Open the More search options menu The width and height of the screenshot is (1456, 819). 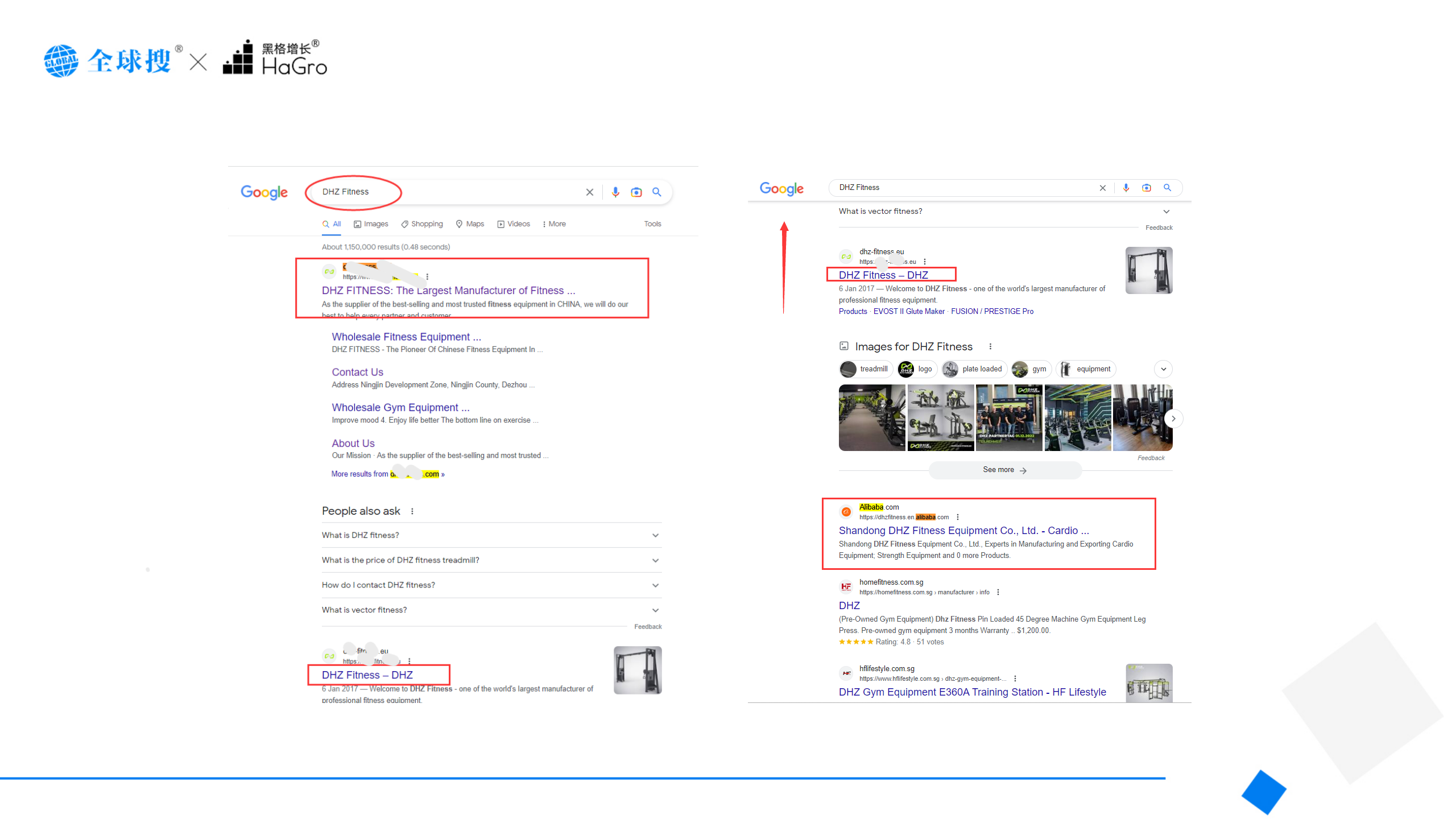pos(554,224)
